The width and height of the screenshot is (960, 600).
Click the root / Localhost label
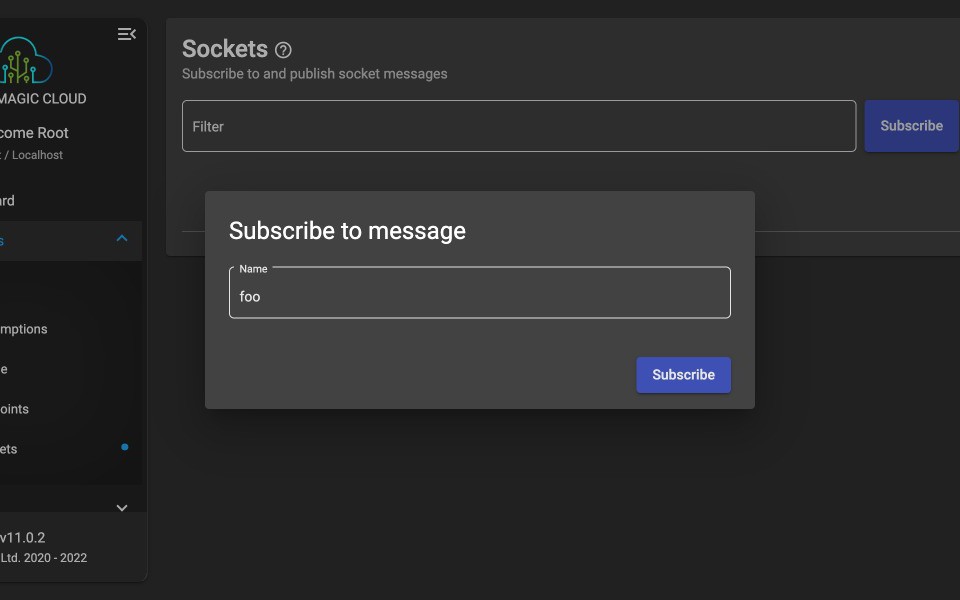[31, 154]
